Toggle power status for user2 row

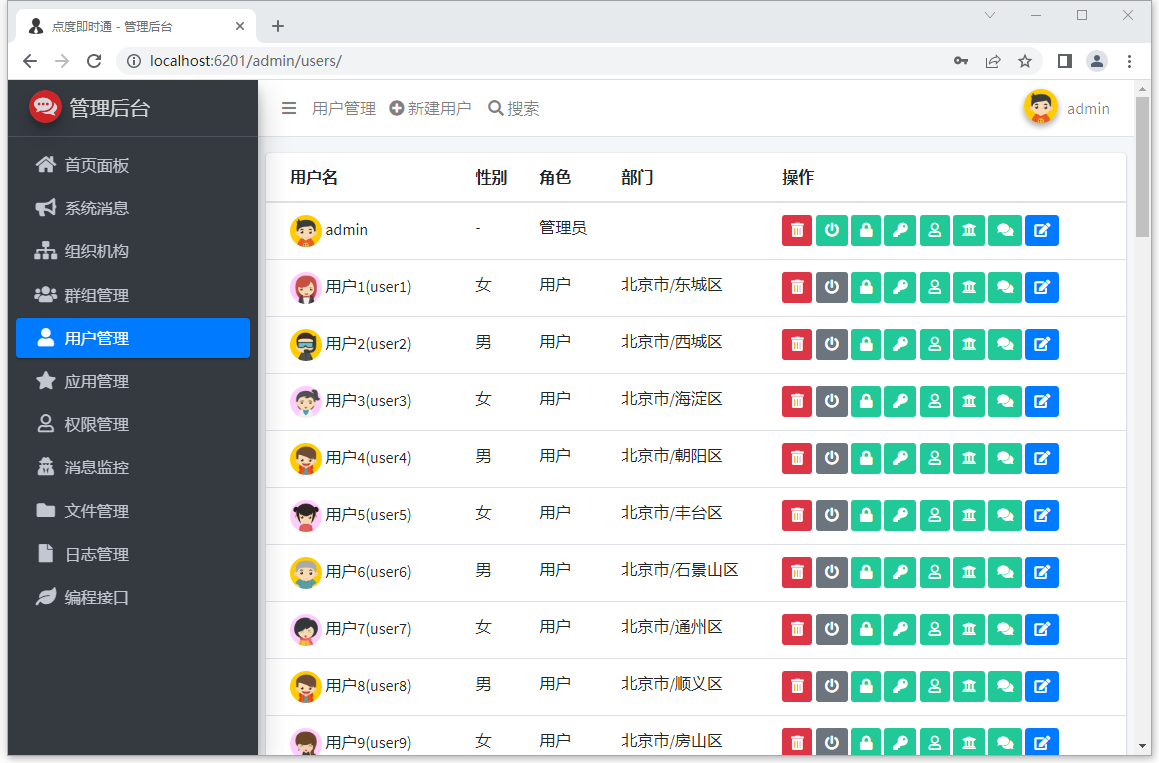(x=832, y=344)
